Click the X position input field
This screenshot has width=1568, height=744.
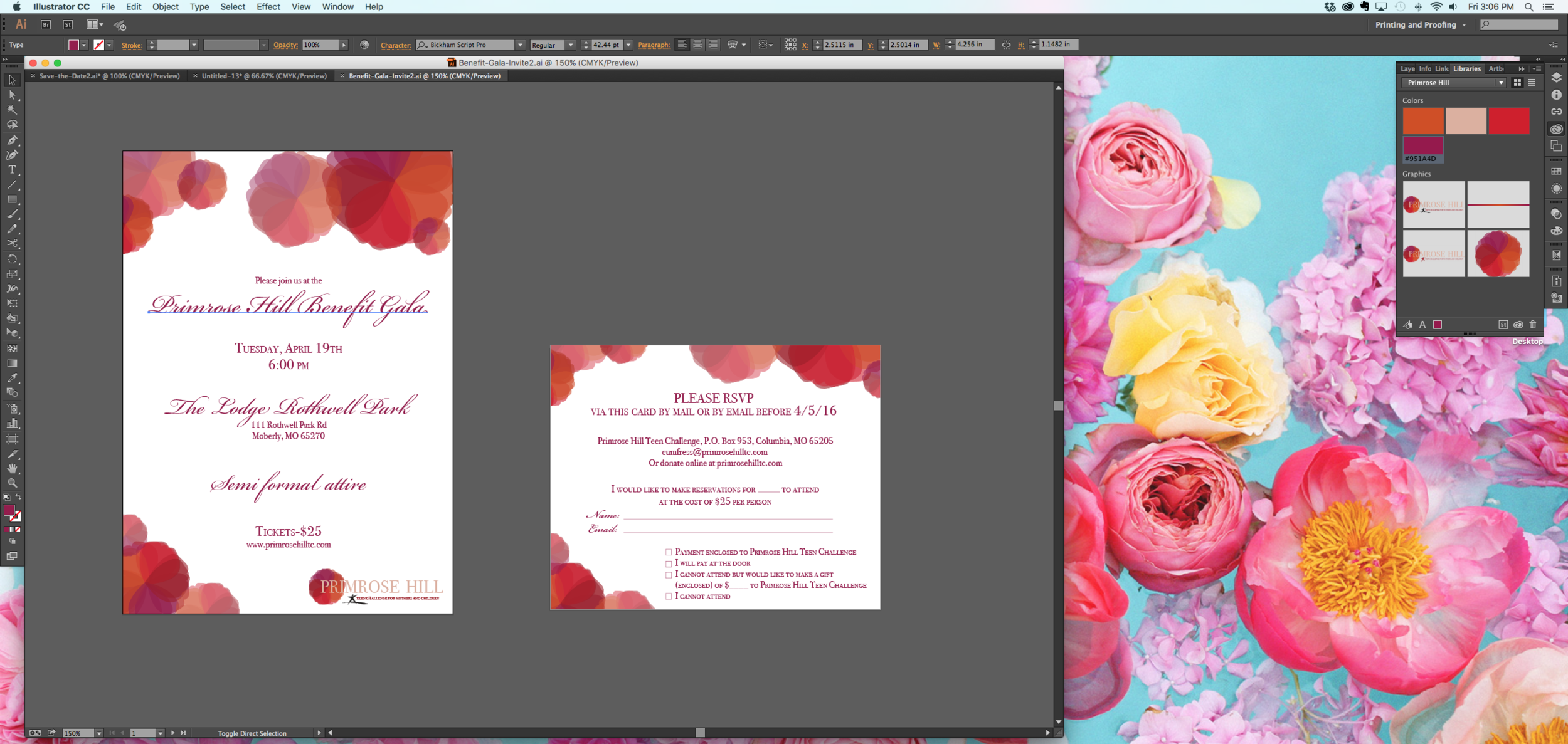click(842, 45)
